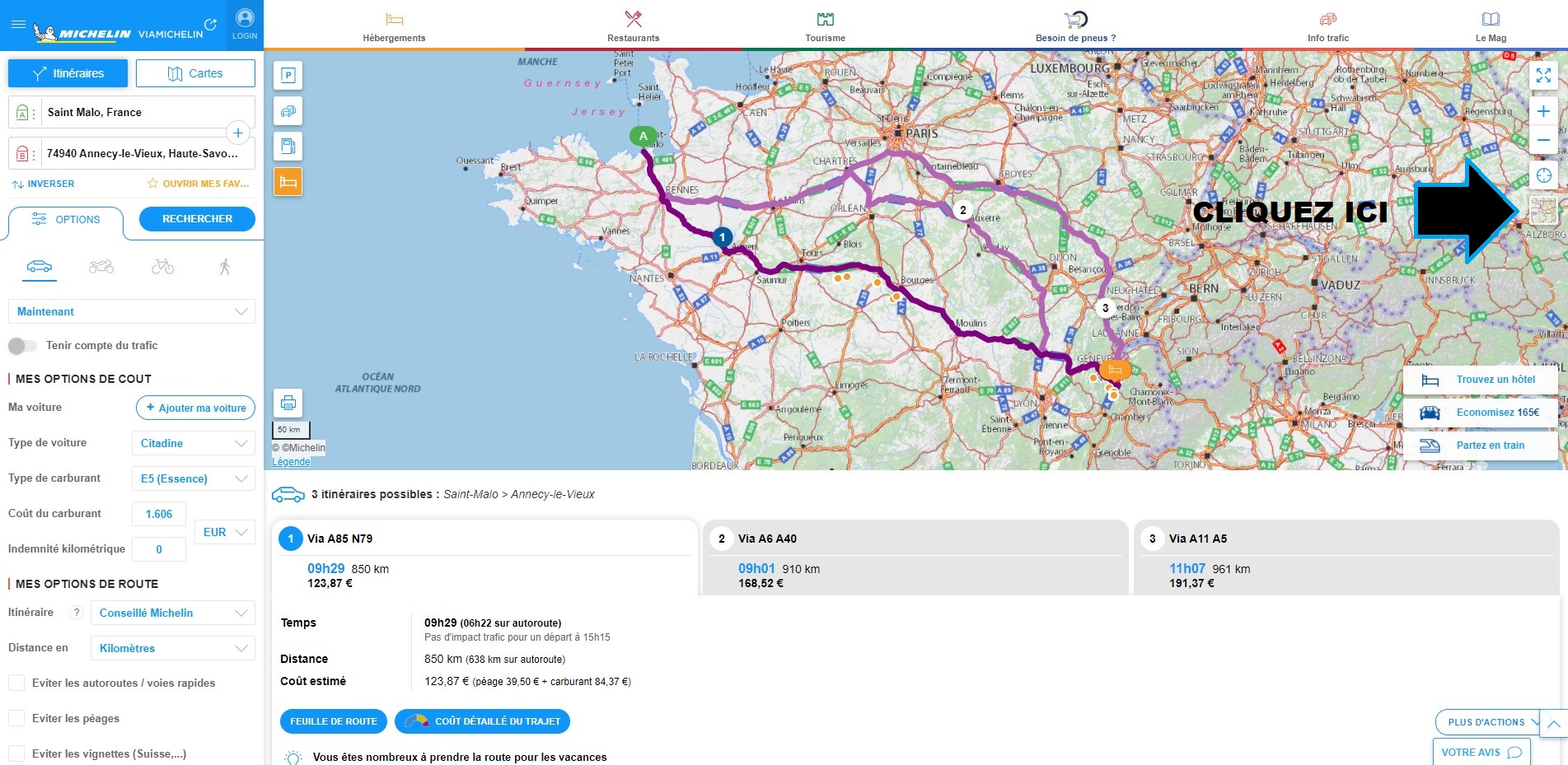Open Hébergements tab
Viewport: 1568px width, 765px height.
tap(394, 26)
